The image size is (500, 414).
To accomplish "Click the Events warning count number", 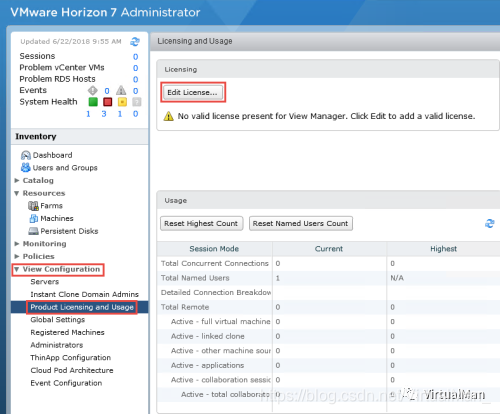I will [135, 91].
